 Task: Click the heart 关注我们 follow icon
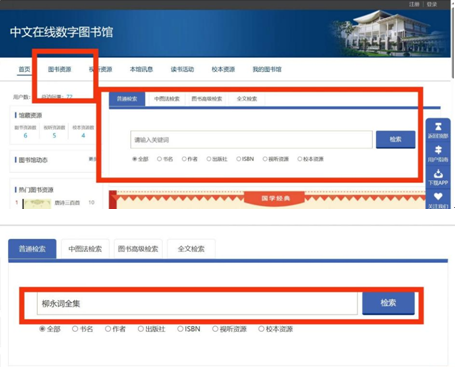pos(438,197)
